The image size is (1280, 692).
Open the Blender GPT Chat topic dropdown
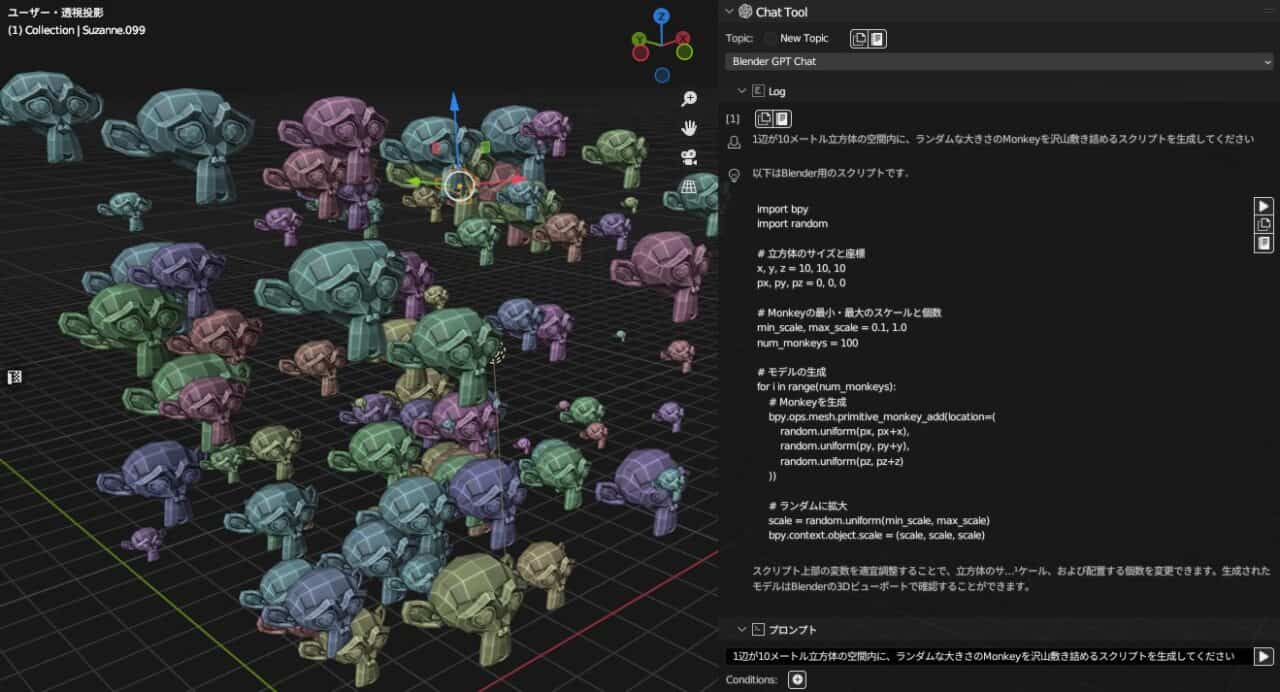pyautogui.click(x=1000, y=61)
